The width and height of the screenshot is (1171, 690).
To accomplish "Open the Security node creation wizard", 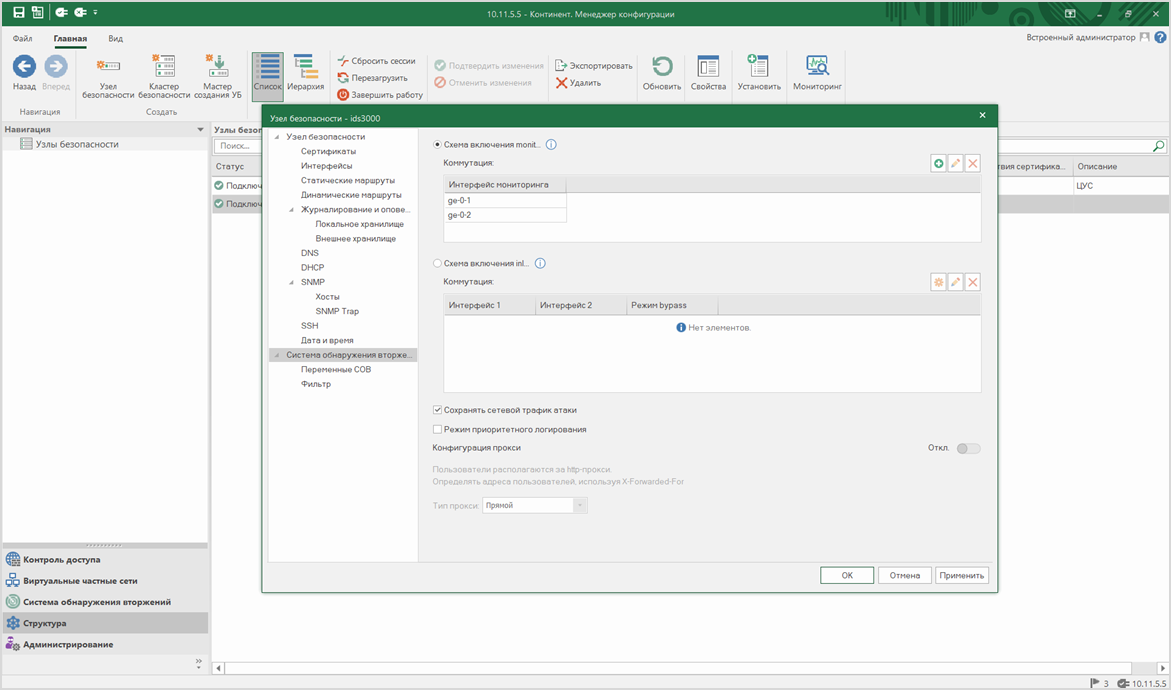I will click(x=217, y=76).
